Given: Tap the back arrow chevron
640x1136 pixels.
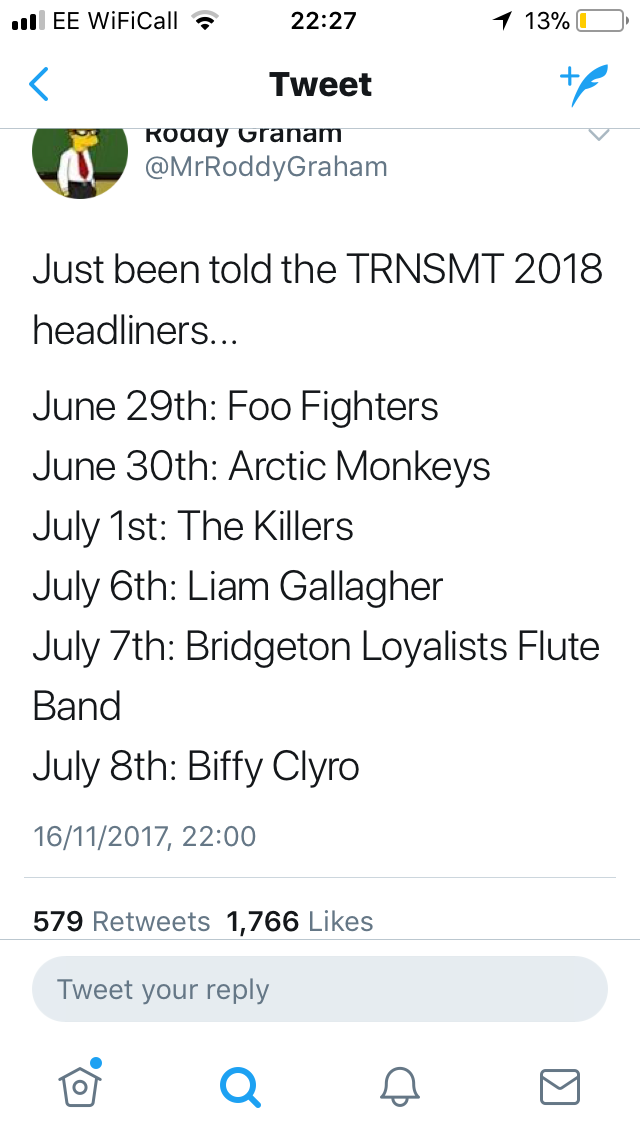Looking at the screenshot, I should pyautogui.click(x=39, y=84).
